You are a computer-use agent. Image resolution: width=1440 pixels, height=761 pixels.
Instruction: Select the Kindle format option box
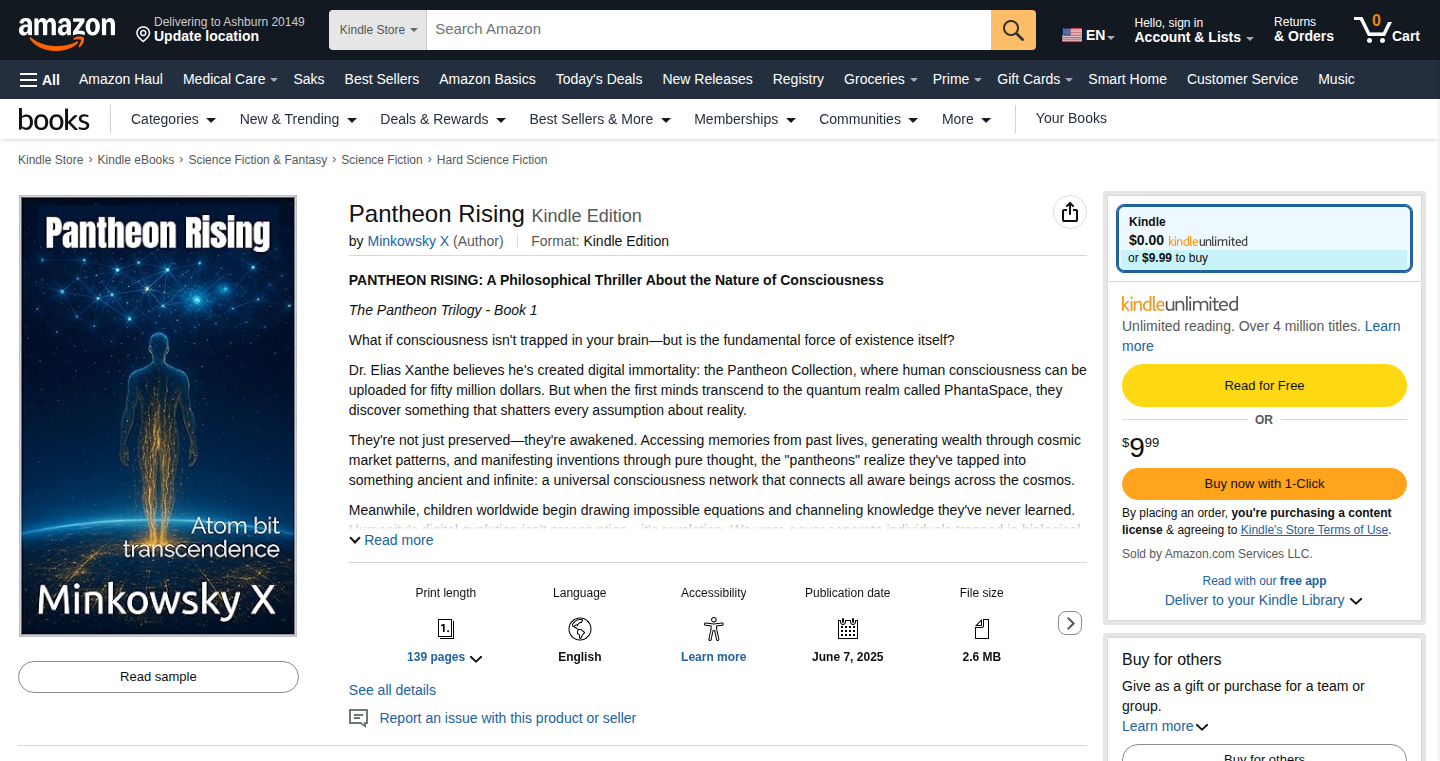click(x=1264, y=239)
